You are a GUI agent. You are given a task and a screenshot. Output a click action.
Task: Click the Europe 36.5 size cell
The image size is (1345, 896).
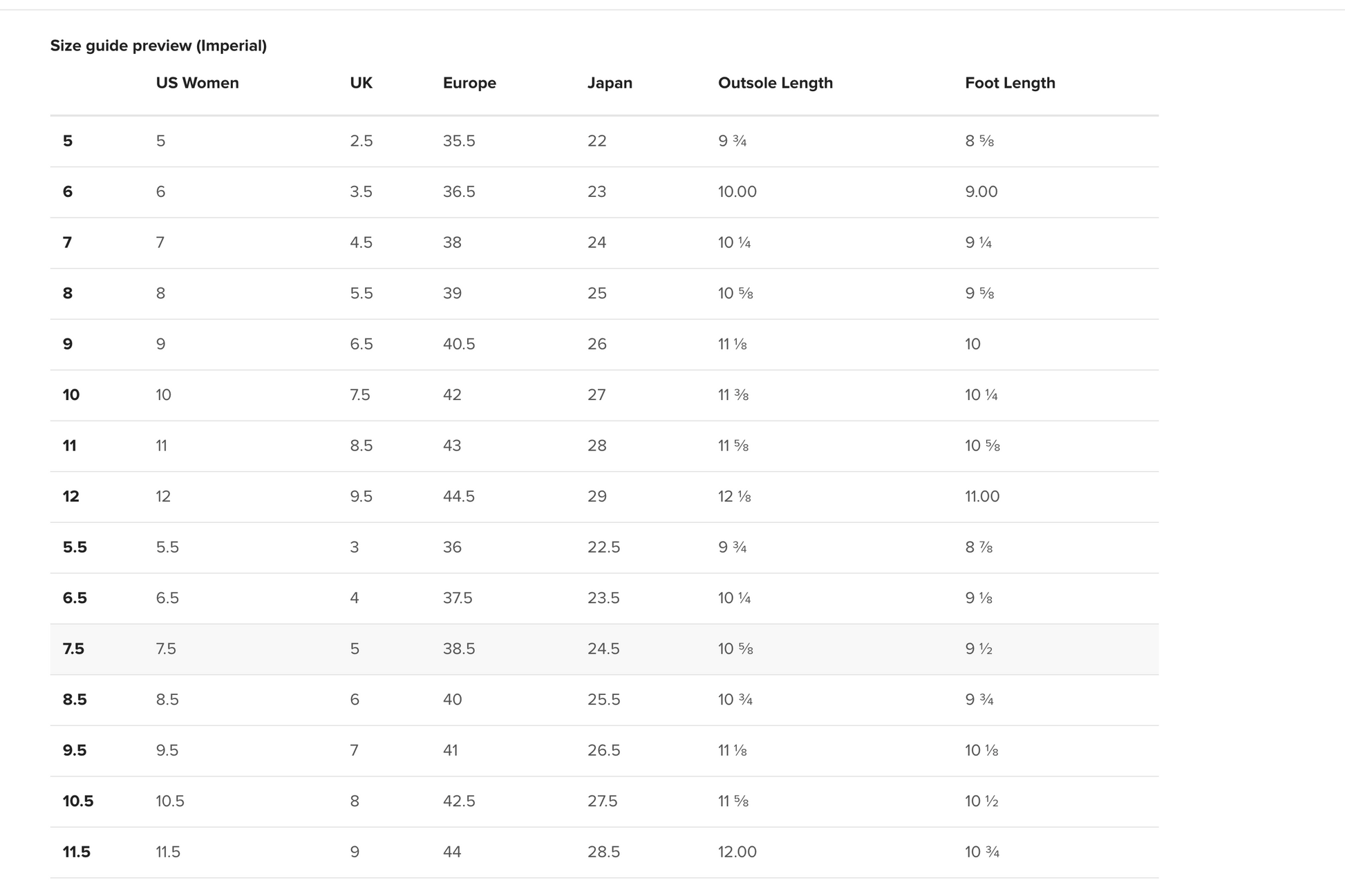tap(459, 191)
